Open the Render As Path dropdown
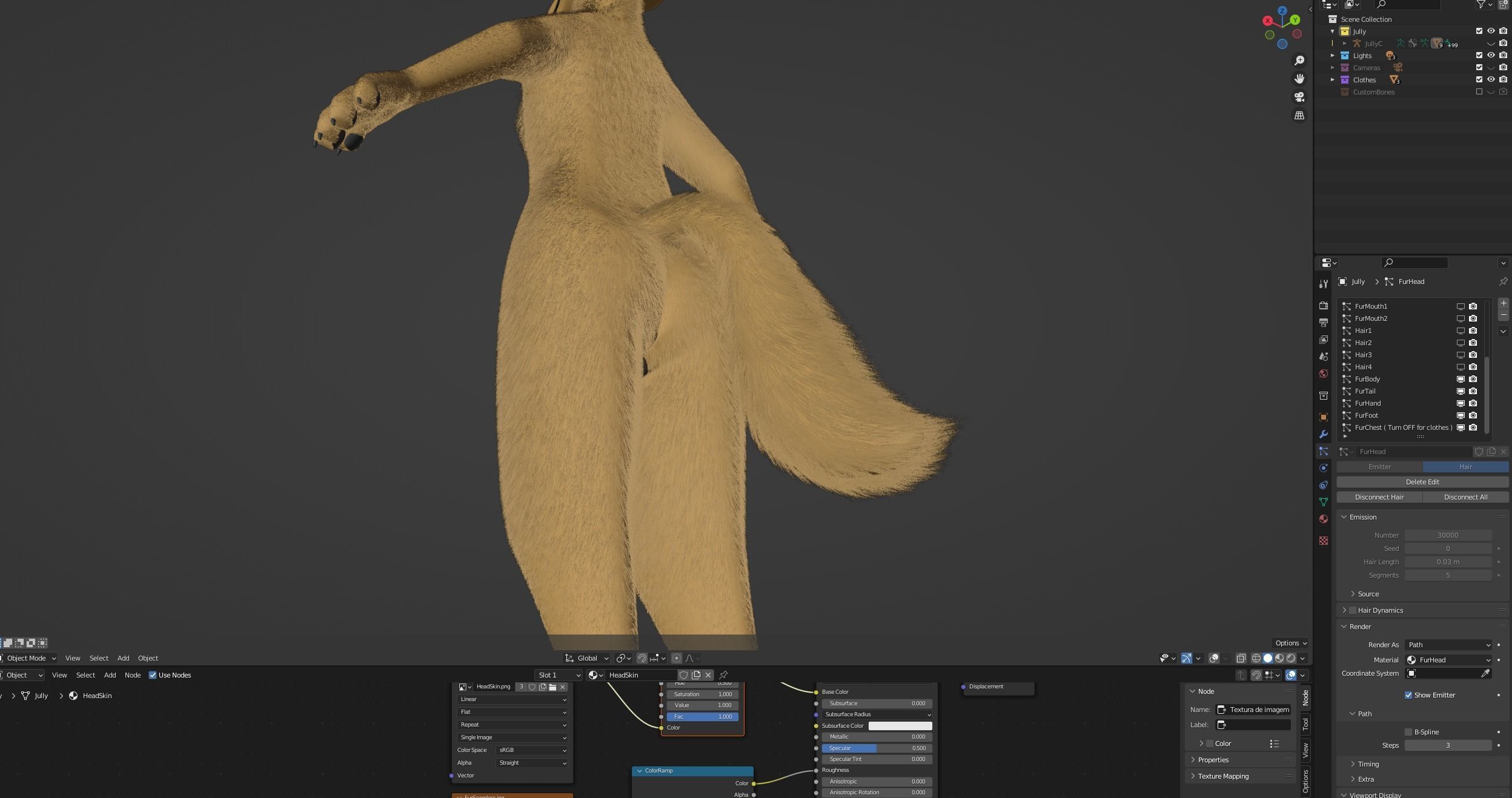The height and width of the screenshot is (798, 1512). [1448, 645]
